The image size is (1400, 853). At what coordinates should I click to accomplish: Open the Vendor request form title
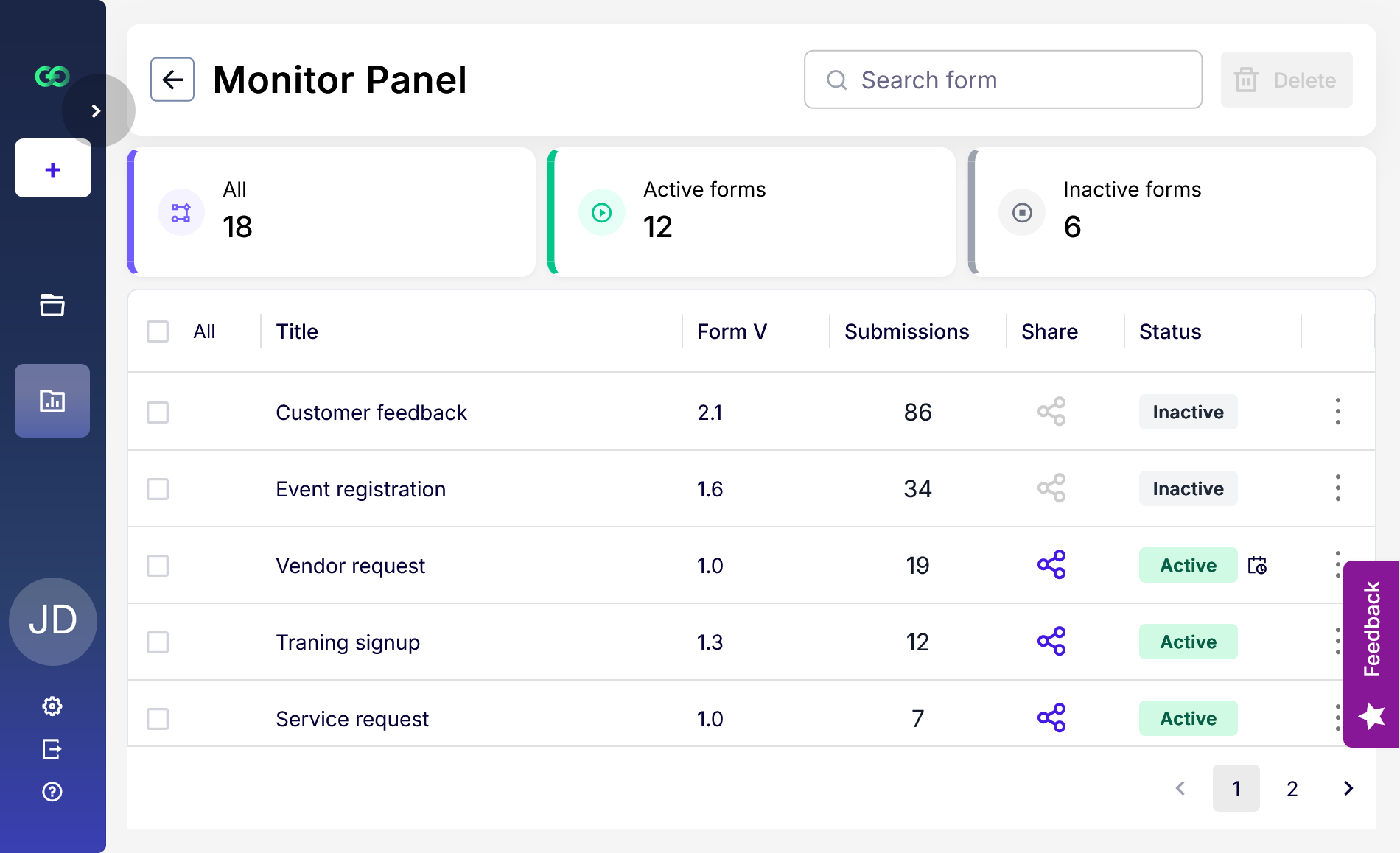tap(351, 566)
